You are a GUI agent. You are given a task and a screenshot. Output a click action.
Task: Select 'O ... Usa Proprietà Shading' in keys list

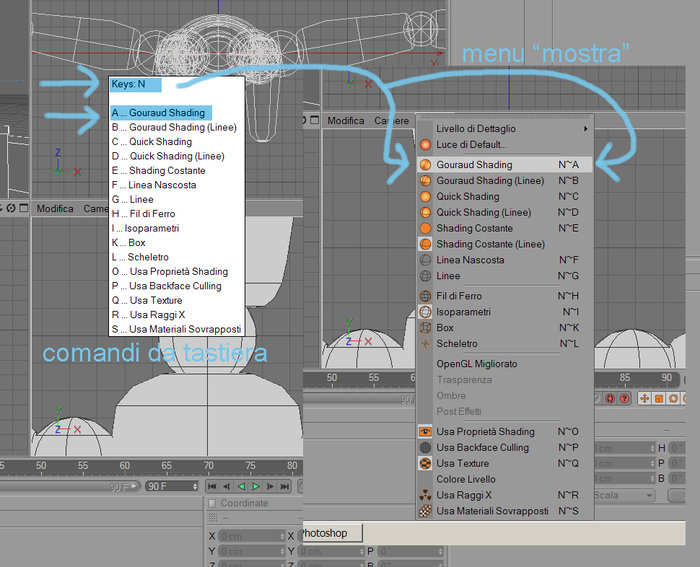[x=170, y=271]
